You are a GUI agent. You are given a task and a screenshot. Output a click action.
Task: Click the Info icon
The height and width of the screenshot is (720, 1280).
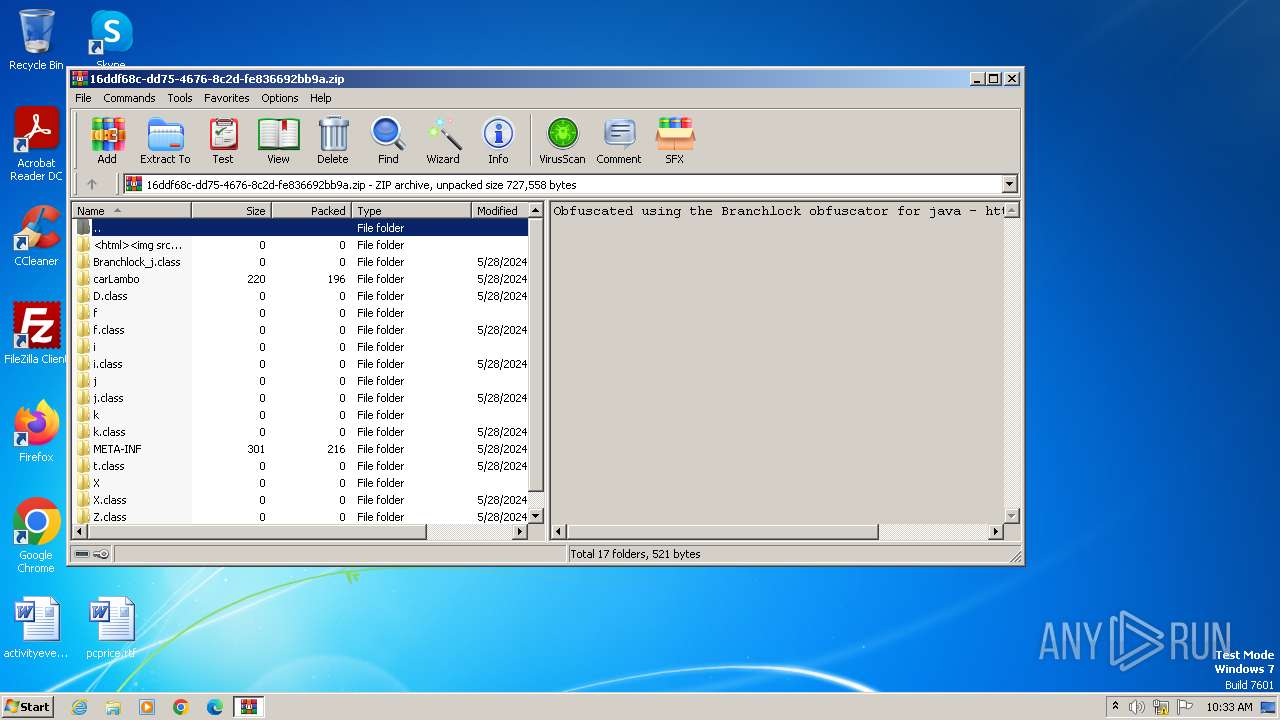click(498, 140)
